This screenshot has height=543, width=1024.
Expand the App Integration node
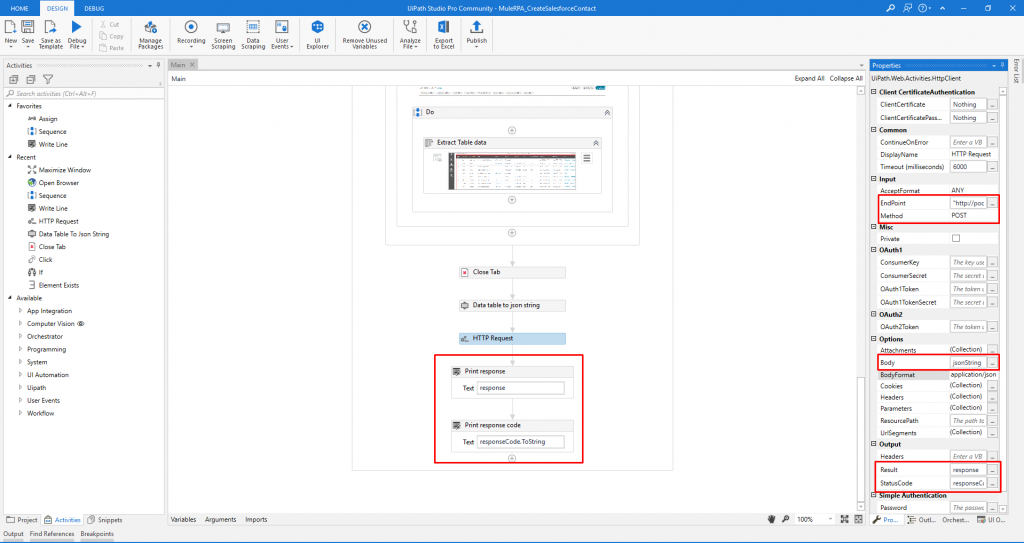[20, 311]
